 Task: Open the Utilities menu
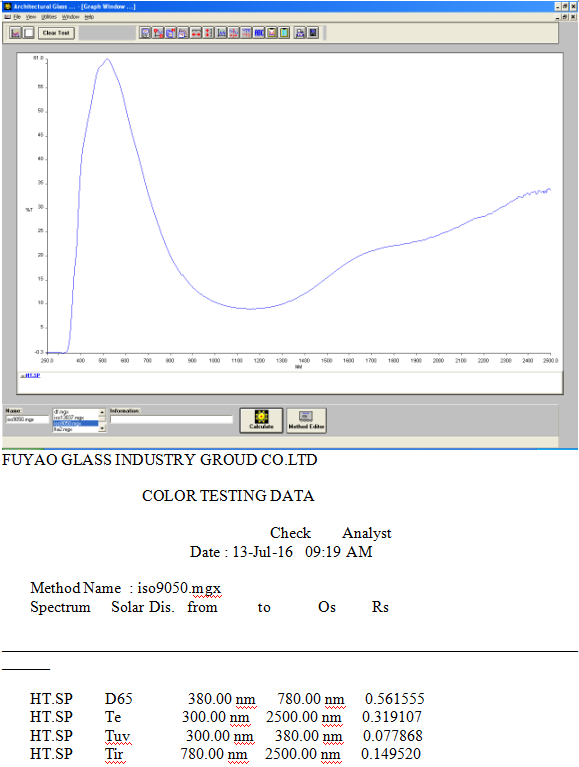pyautogui.click(x=49, y=17)
